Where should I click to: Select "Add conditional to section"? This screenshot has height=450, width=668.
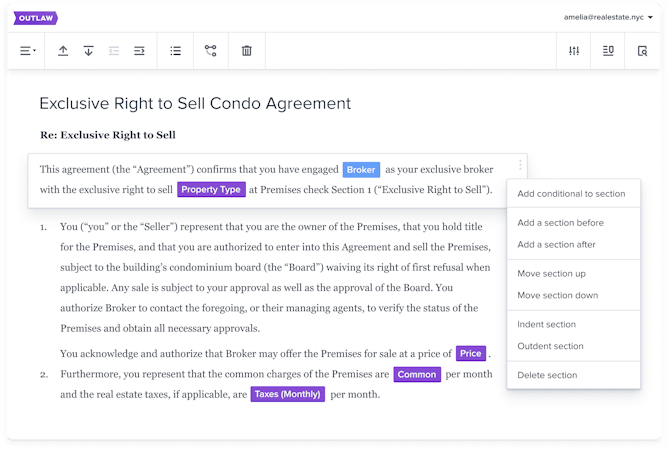coord(571,194)
